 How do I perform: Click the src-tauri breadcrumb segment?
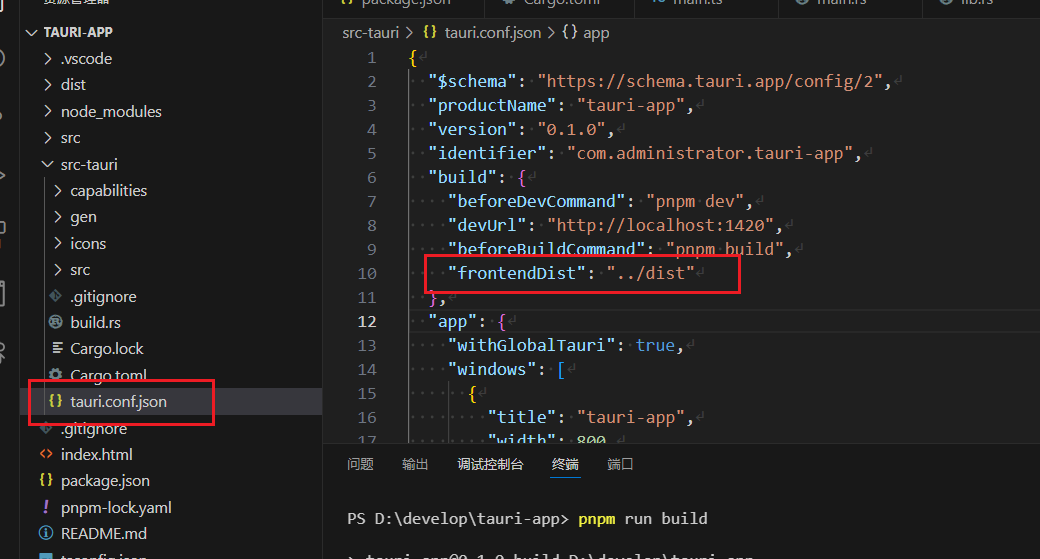pos(370,33)
